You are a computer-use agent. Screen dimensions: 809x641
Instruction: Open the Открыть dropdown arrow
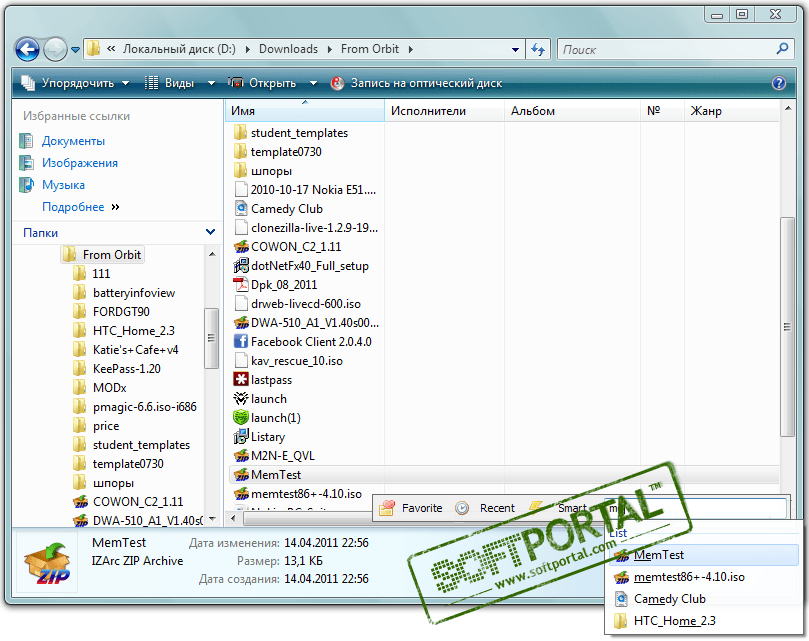[313, 83]
